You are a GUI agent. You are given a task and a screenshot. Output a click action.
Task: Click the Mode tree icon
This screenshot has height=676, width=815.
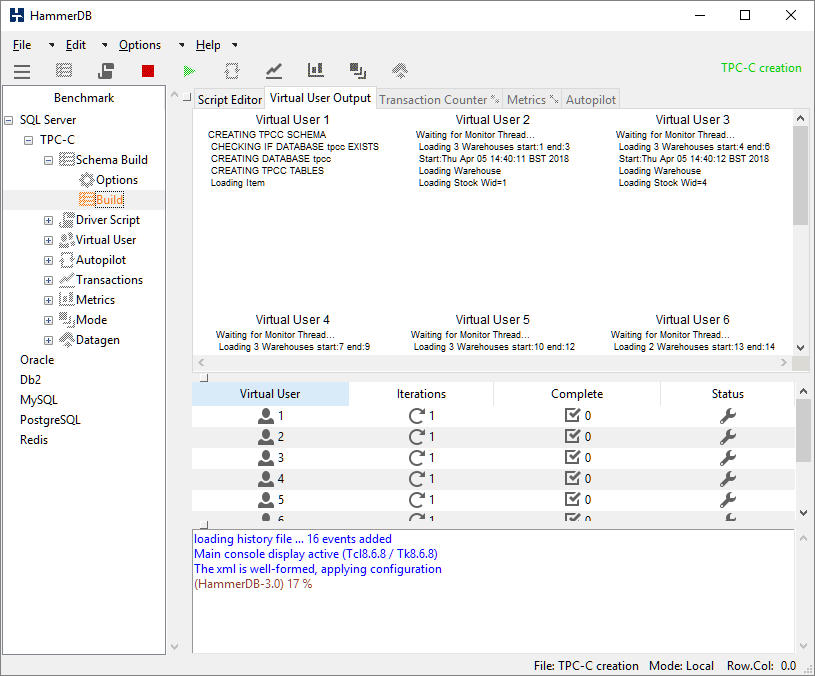(x=67, y=319)
